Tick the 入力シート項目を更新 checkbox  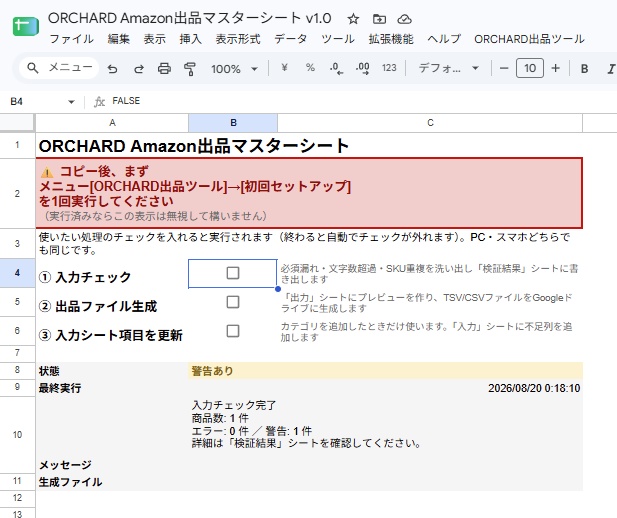[x=233, y=331]
